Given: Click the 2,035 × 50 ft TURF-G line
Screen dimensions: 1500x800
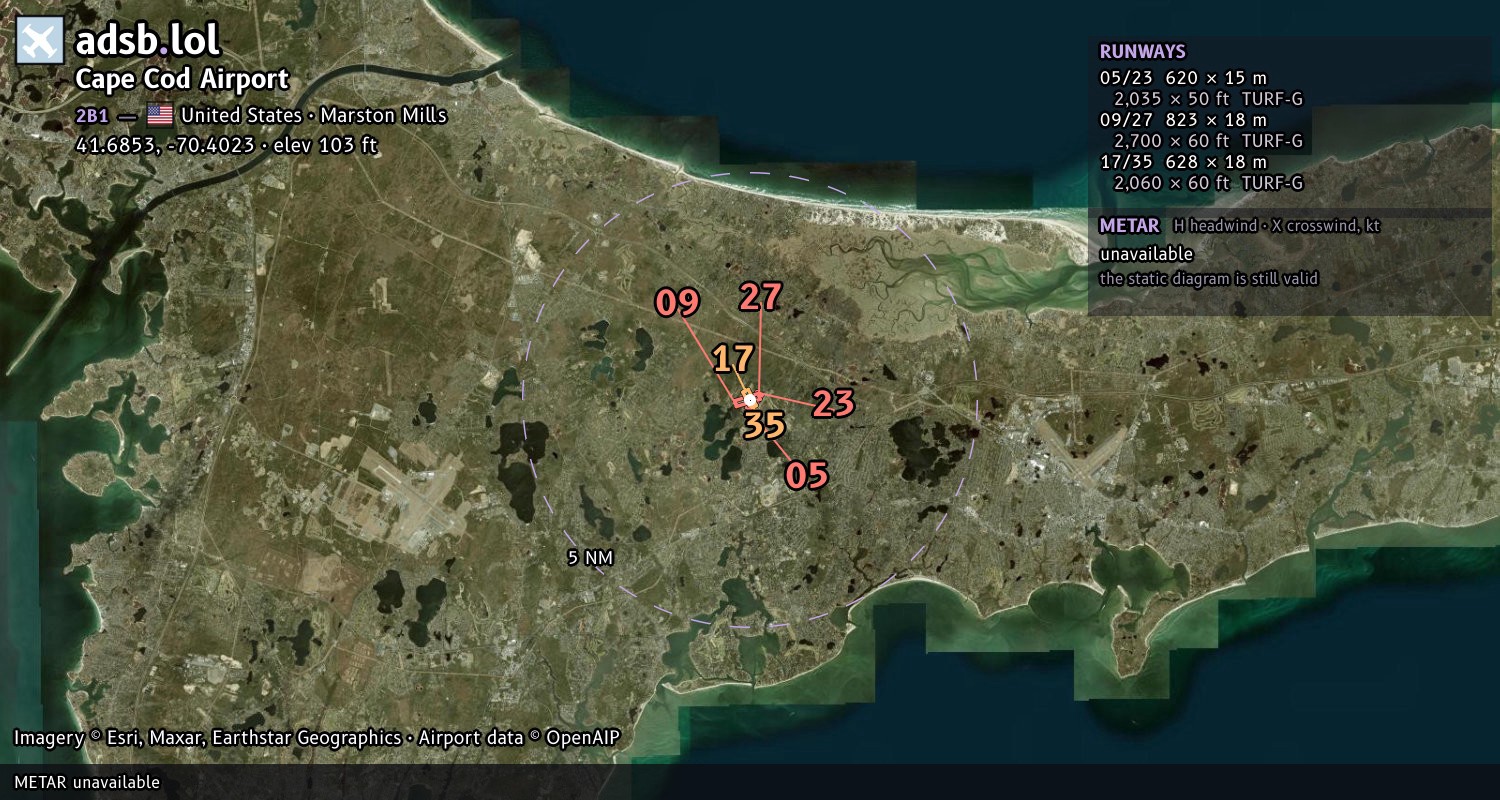Looking at the screenshot, I should pyautogui.click(x=1208, y=99).
